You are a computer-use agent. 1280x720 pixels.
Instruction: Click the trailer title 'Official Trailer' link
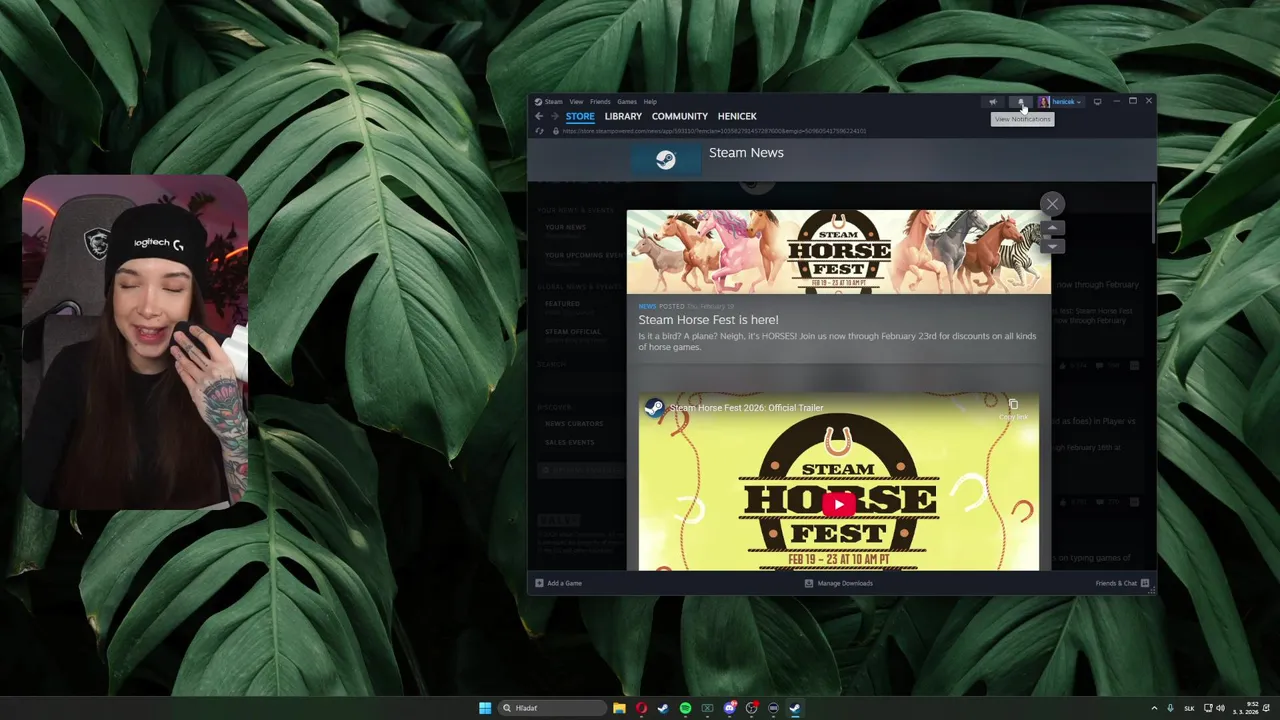pyautogui.click(x=747, y=408)
